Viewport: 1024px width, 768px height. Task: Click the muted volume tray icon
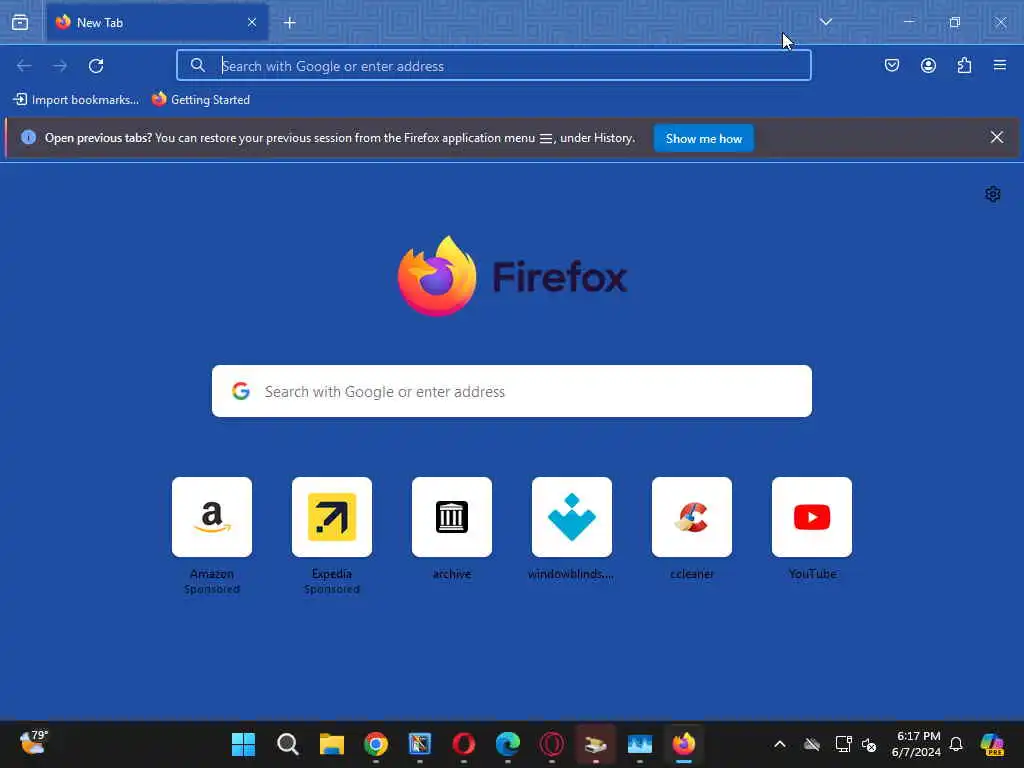[x=869, y=744]
